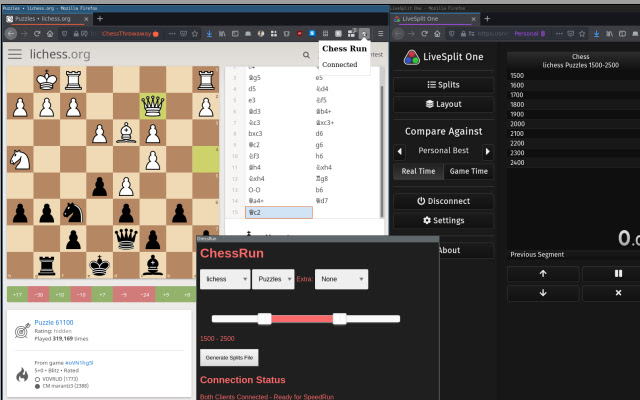This screenshot has width=640, height=400.
Task: Click the Chess Run extension toolbar icon
Action: 364,33
